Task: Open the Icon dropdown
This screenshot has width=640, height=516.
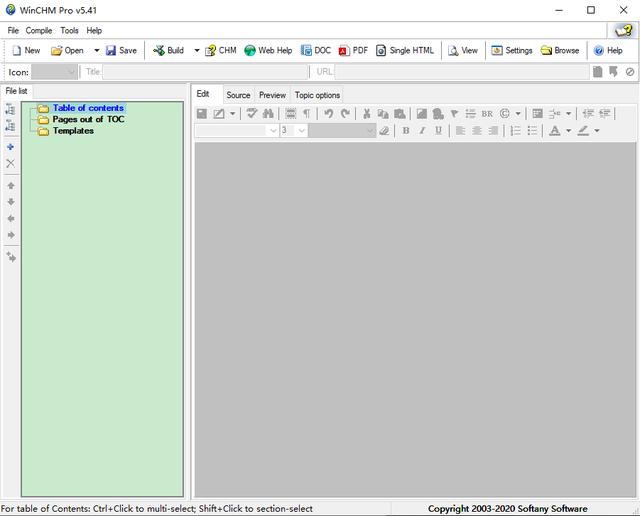Action: 54,72
